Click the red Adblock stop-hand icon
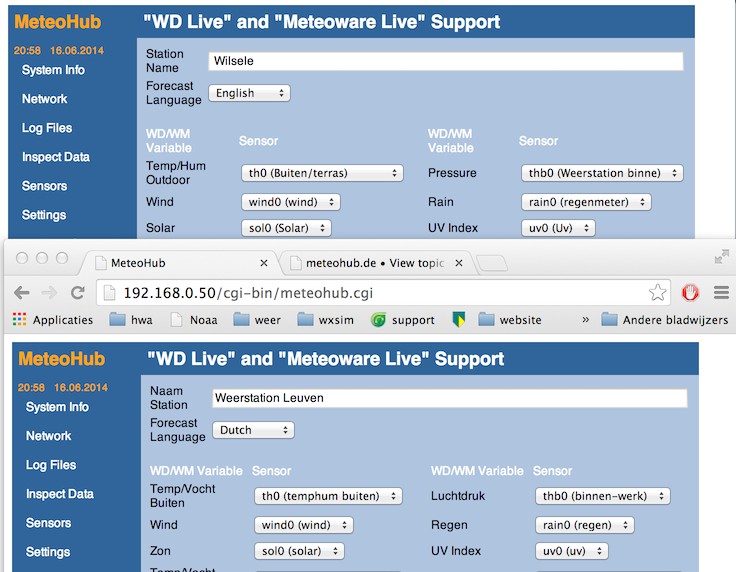This screenshot has height=572, width=736. click(690, 293)
